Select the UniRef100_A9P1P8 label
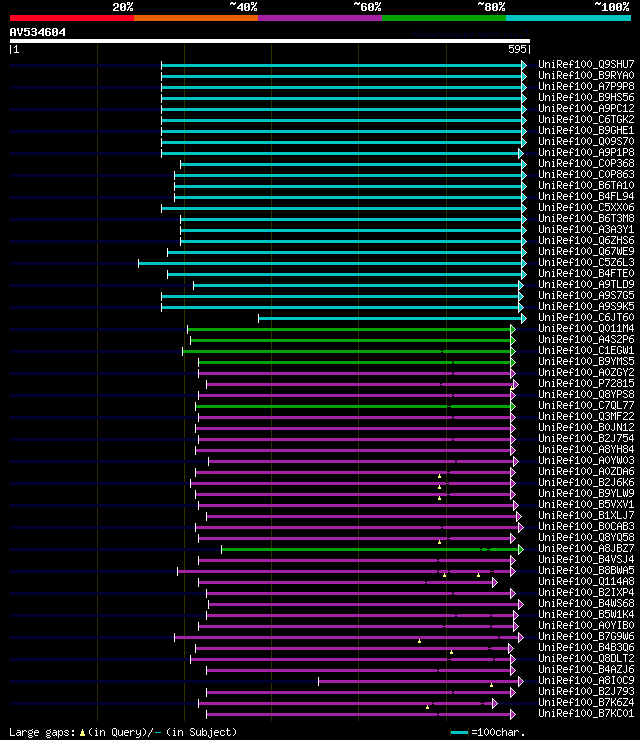 pos(586,152)
